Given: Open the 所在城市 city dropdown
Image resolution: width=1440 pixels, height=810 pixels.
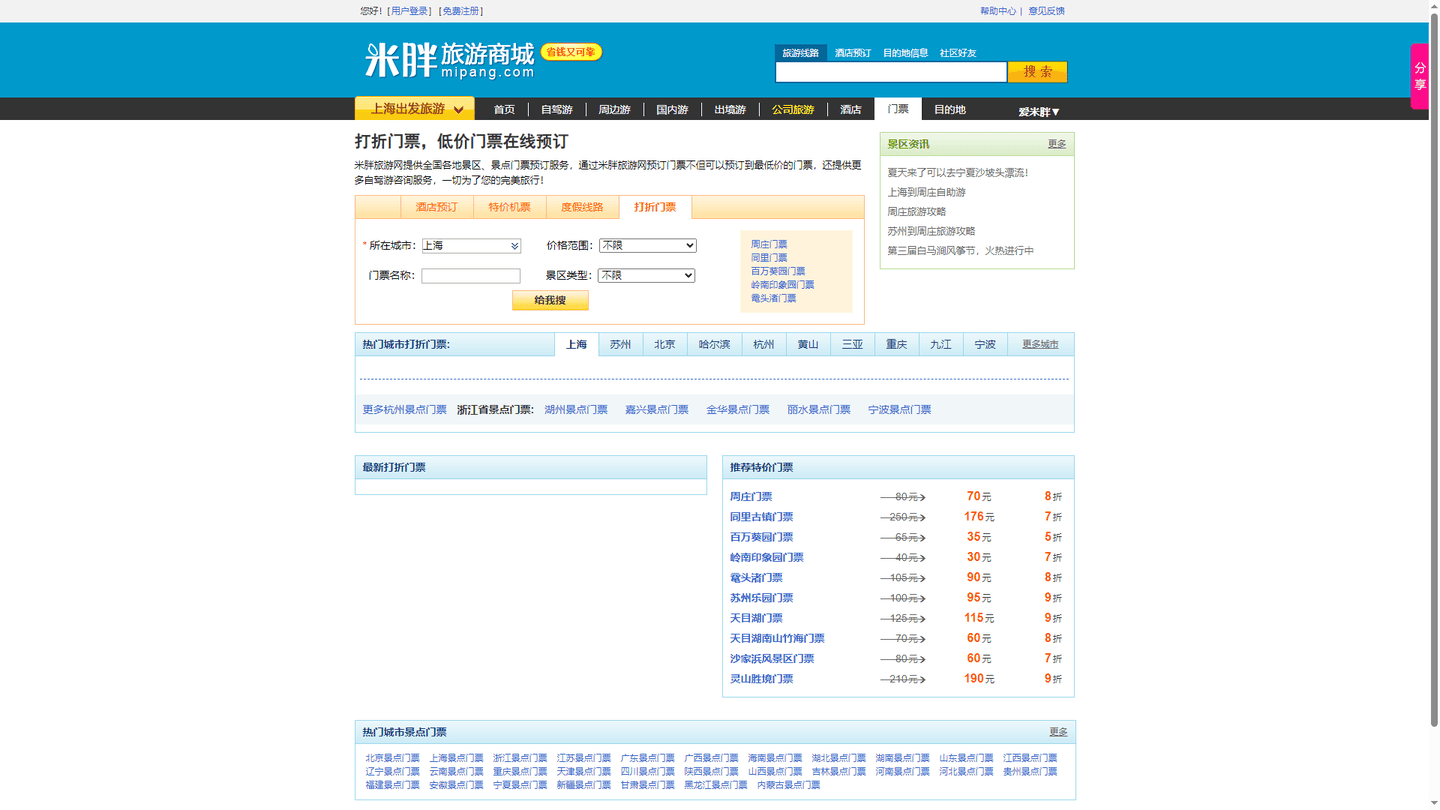Looking at the screenshot, I should click(x=471, y=245).
